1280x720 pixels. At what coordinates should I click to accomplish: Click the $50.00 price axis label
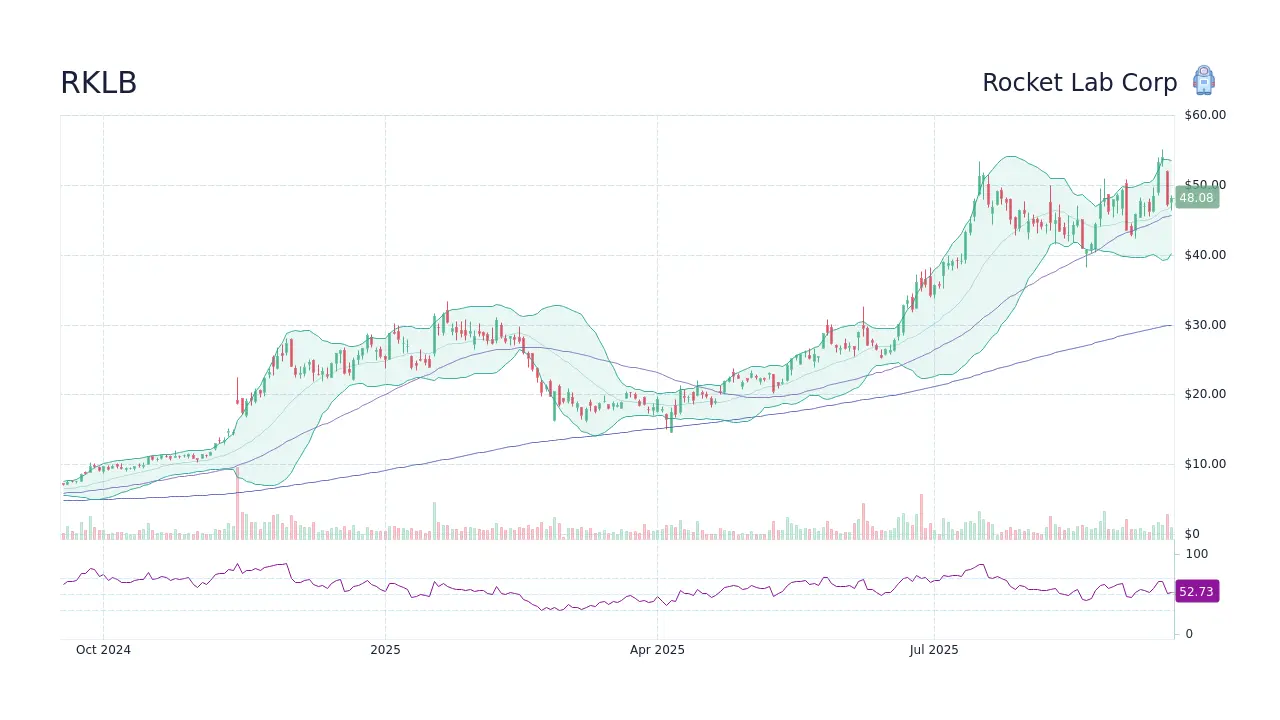(x=1205, y=185)
